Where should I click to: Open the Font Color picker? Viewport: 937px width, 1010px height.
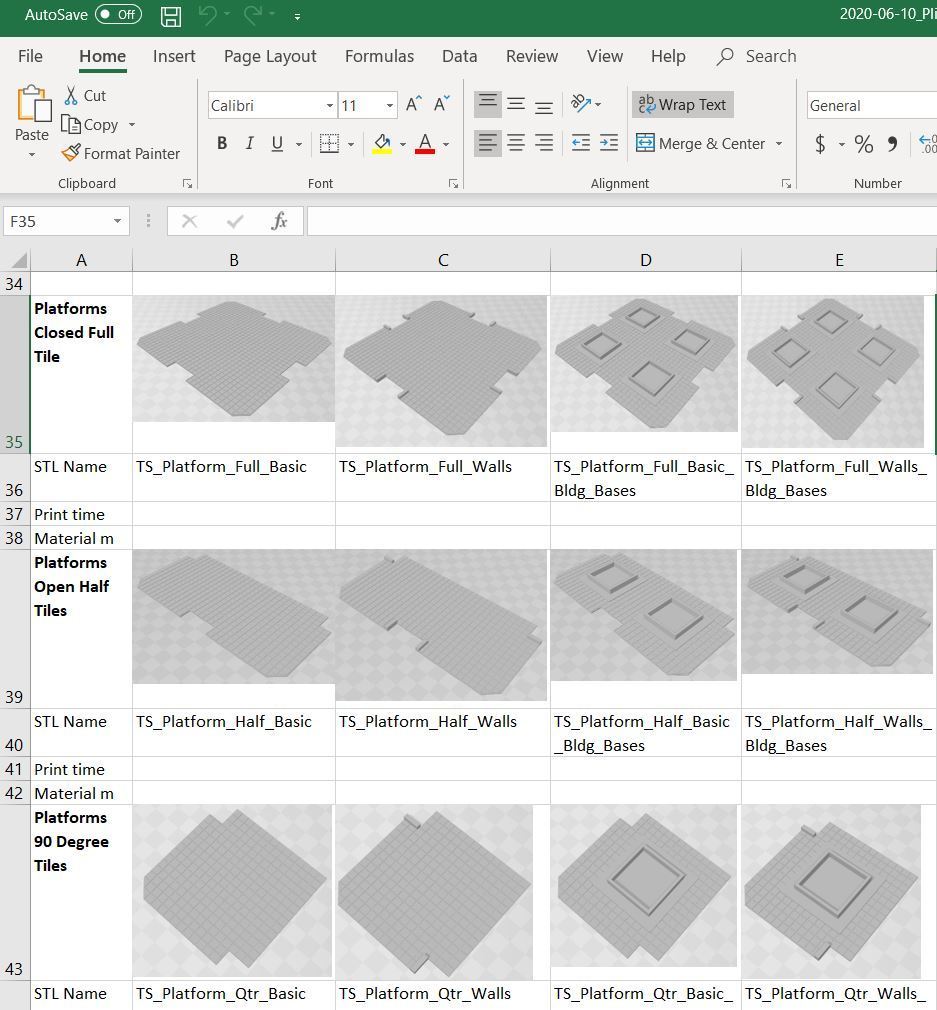point(424,143)
